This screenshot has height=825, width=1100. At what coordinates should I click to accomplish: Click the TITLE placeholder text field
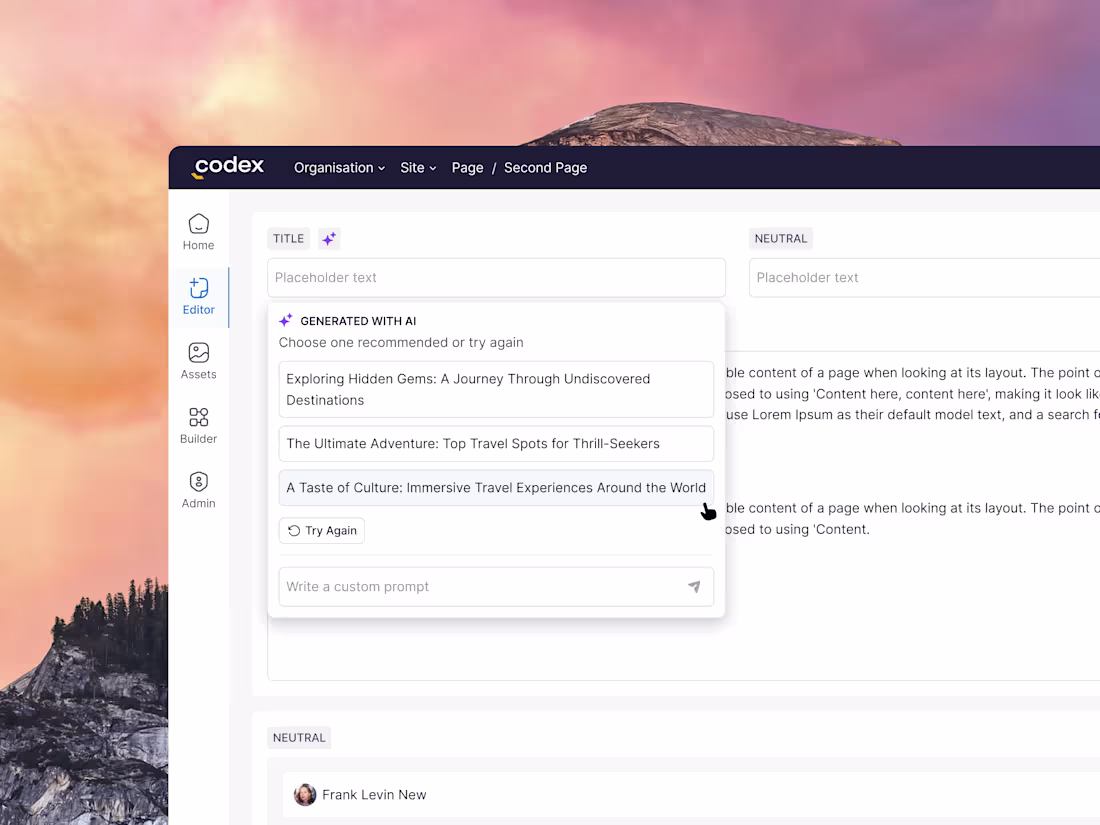coord(496,277)
